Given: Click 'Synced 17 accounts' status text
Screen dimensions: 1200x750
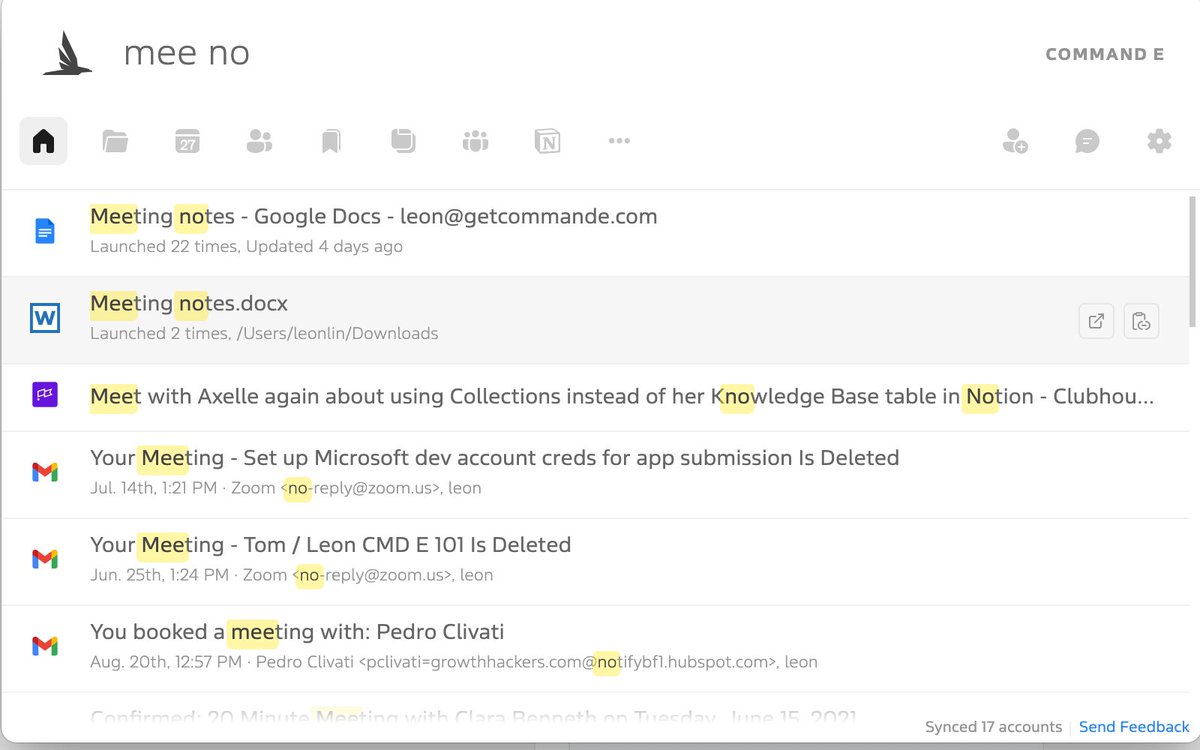Looking at the screenshot, I should pos(993,727).
